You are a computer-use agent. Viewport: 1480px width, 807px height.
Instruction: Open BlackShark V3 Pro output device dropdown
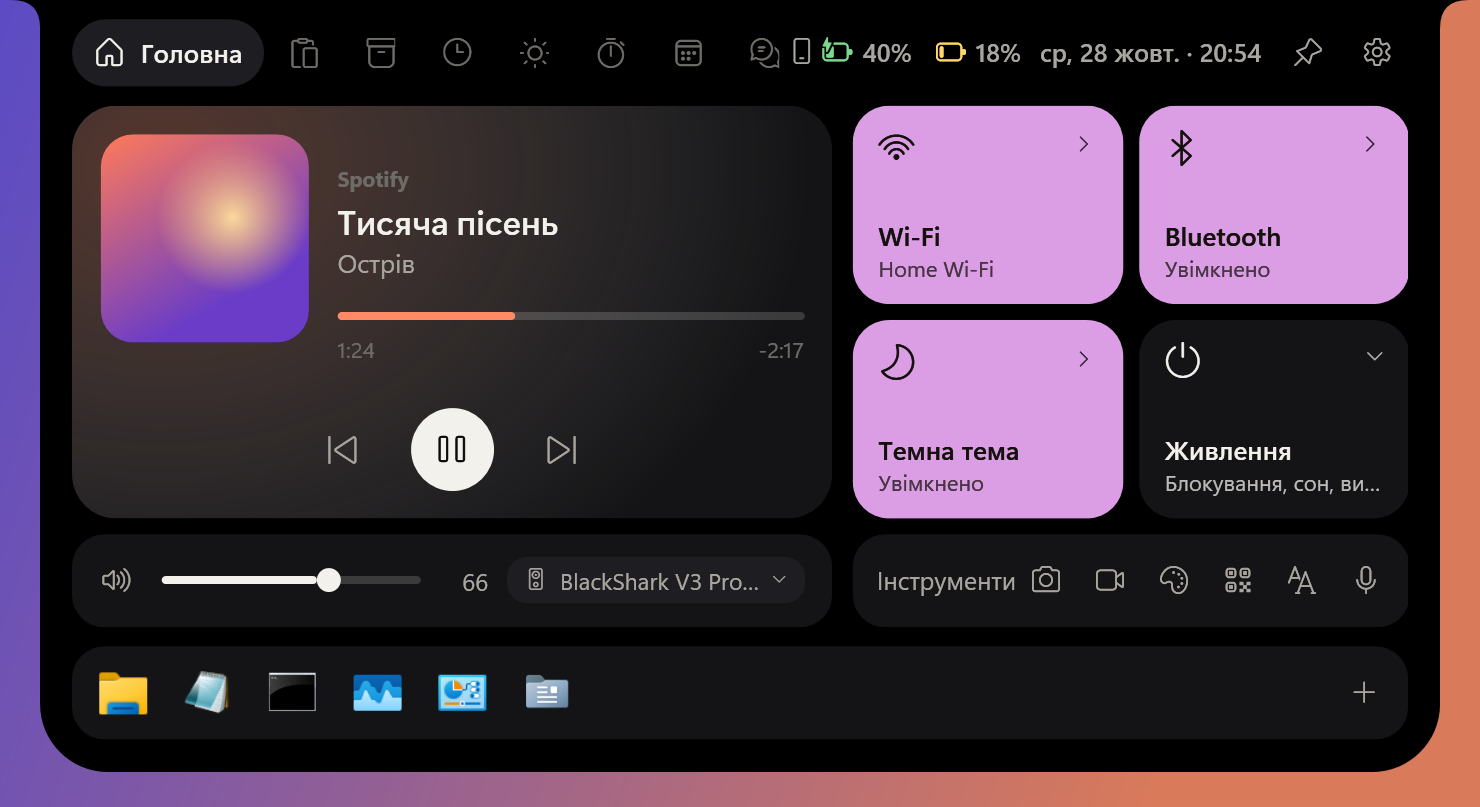tap(656, 580)
